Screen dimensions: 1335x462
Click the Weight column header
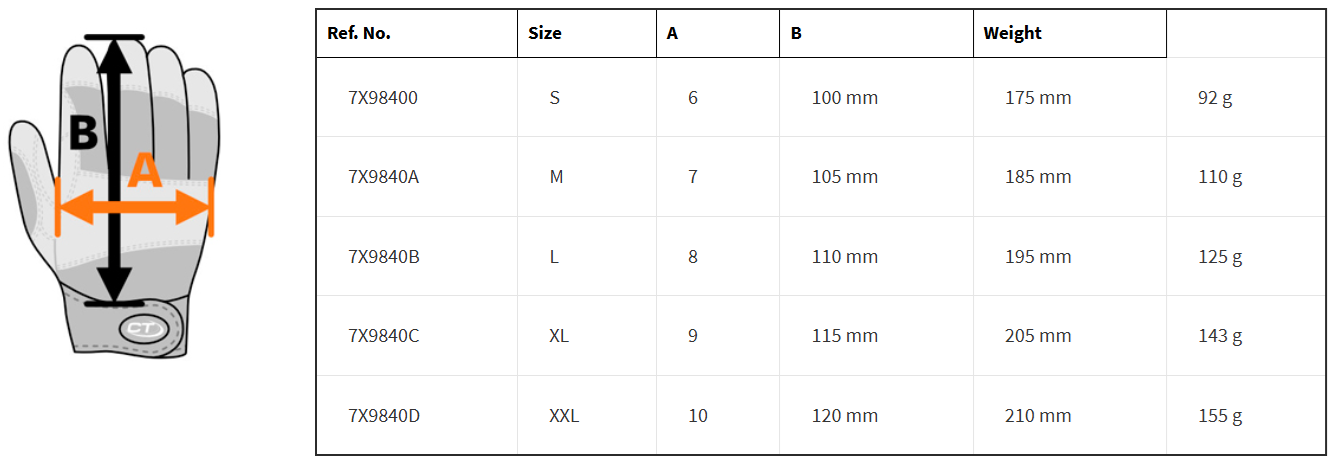pyautogui.click(x=1012, y=33)
